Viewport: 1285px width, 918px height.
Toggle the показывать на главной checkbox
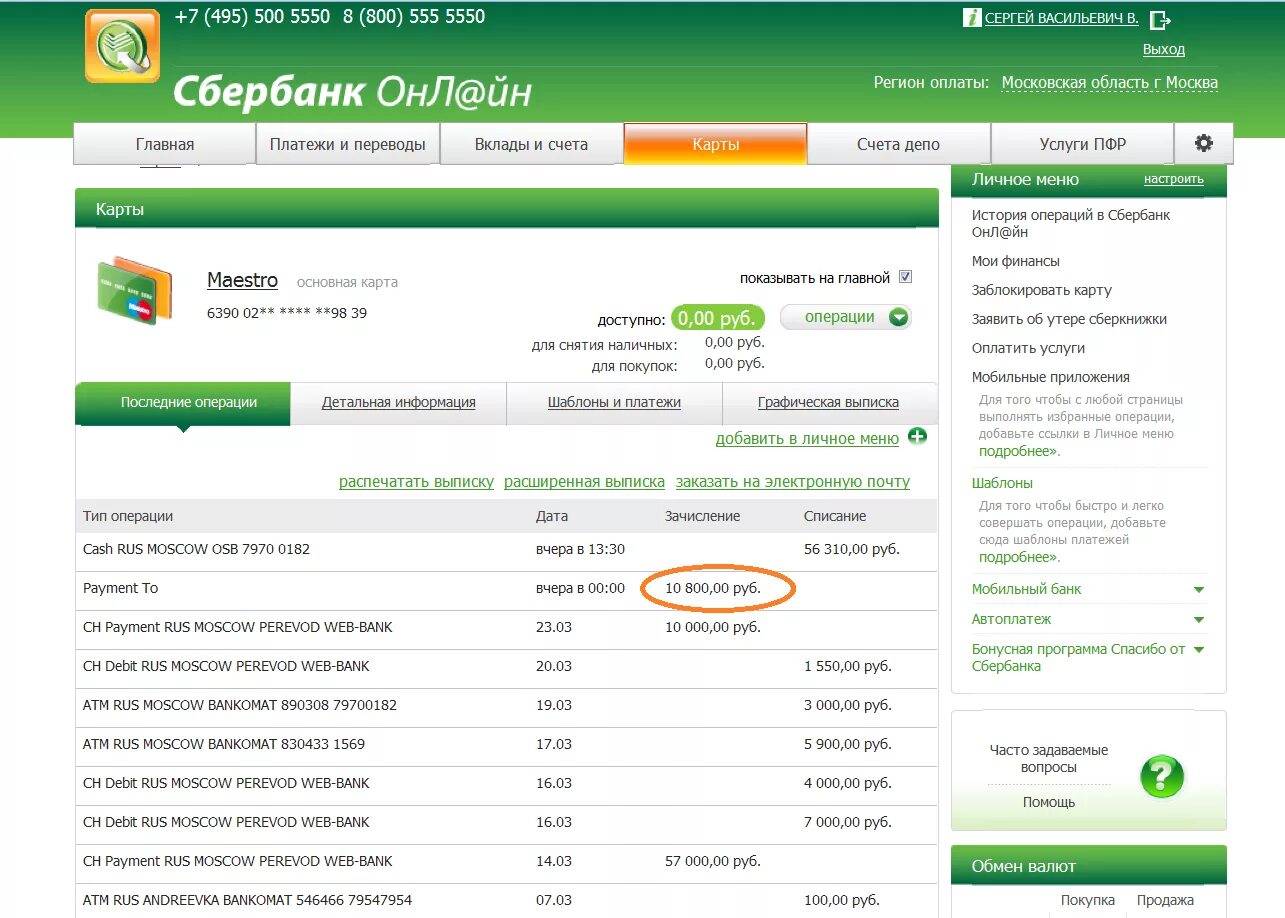905,277
